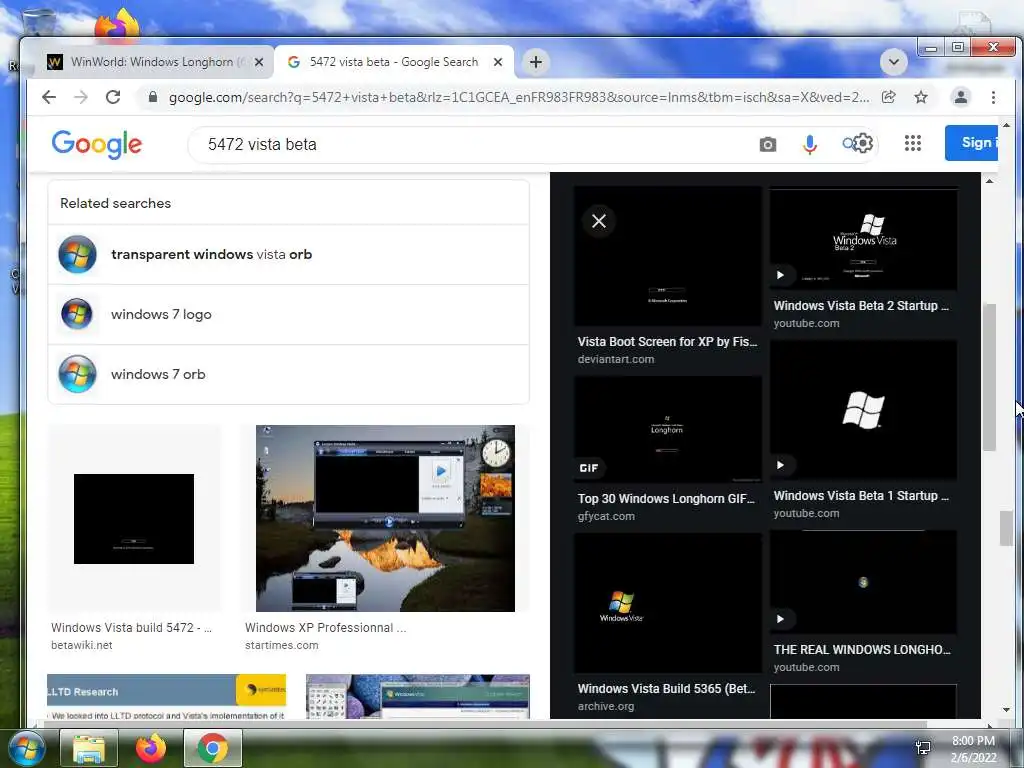Viewport: 1024px width, 768px height.
Task: Click the padlock site info icon
Action: [x=153, y=97]
